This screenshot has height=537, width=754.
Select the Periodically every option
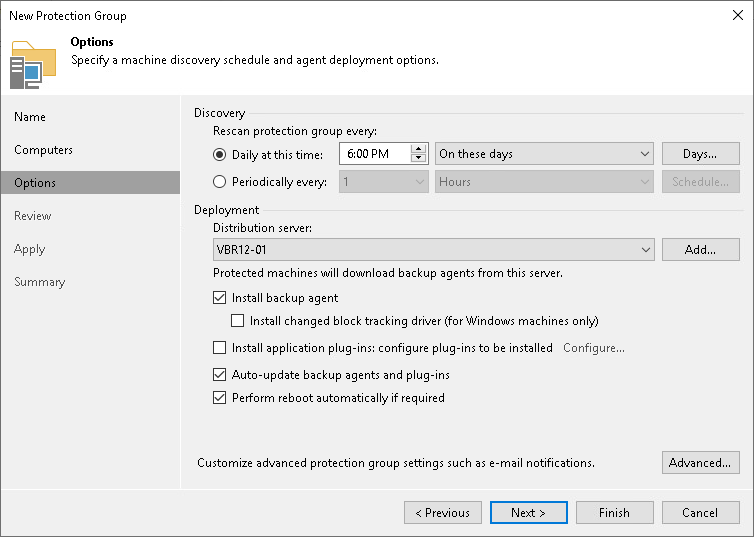tap(220, 182)
